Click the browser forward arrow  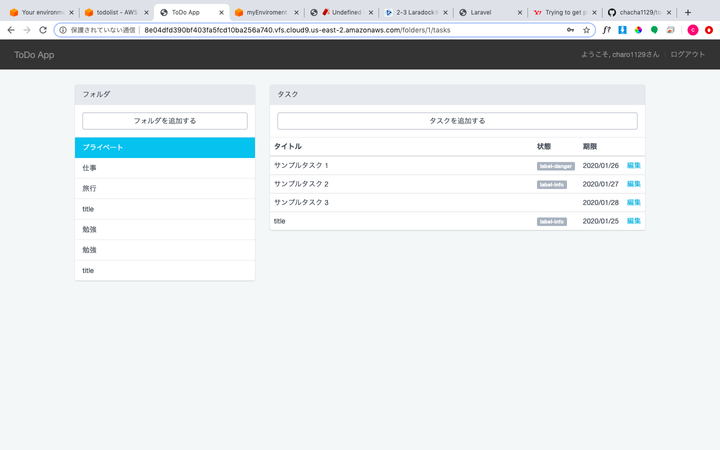click(x=27, y=30)
